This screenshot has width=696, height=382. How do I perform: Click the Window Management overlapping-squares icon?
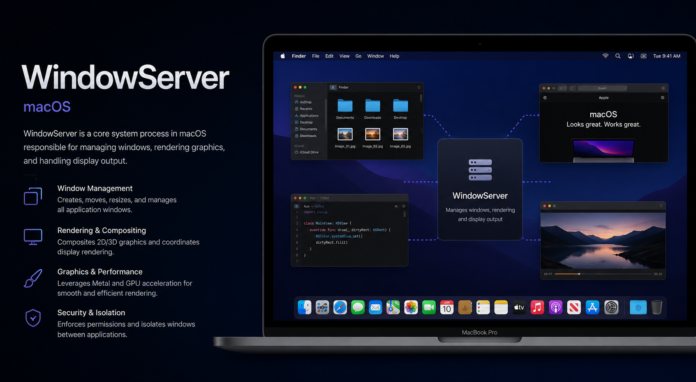(x=33, y=196)
